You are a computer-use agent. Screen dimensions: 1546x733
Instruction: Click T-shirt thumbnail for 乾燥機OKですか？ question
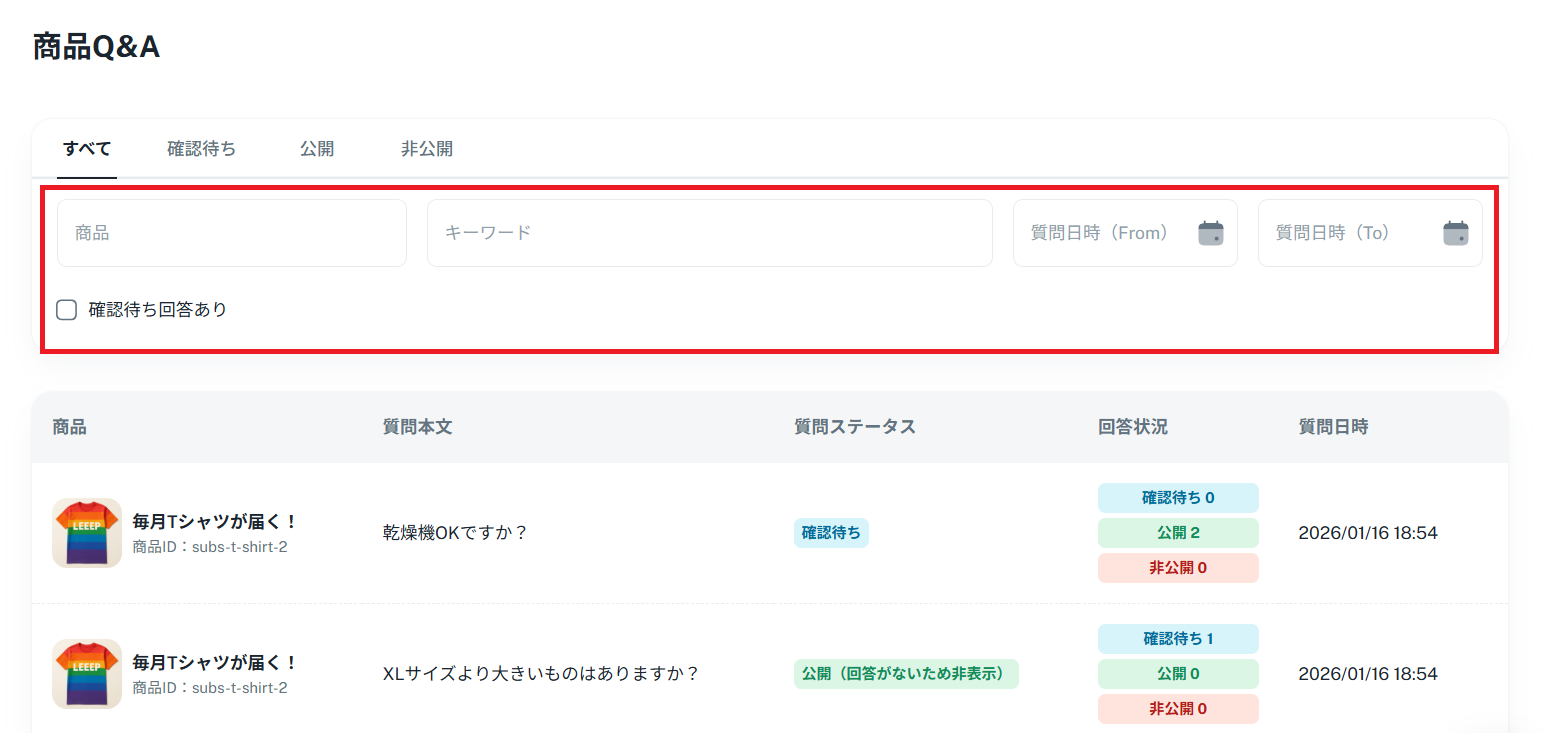[87, 533]
